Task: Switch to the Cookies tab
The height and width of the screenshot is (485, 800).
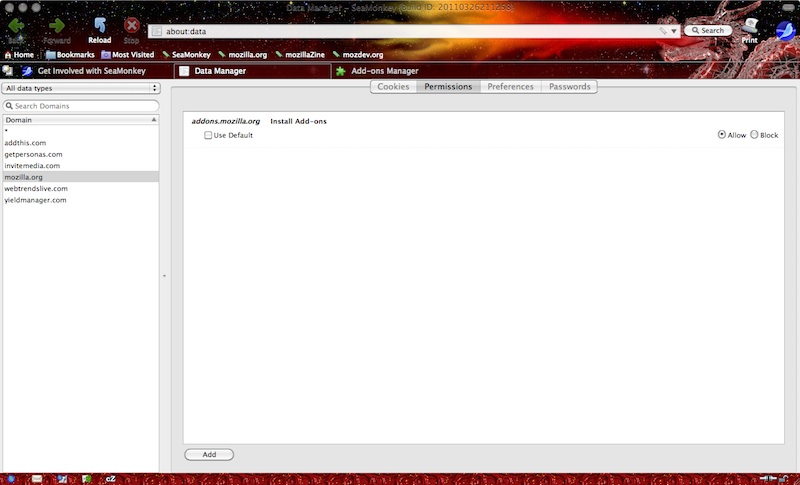Action: pyautogui.click(x=393, y=87)
